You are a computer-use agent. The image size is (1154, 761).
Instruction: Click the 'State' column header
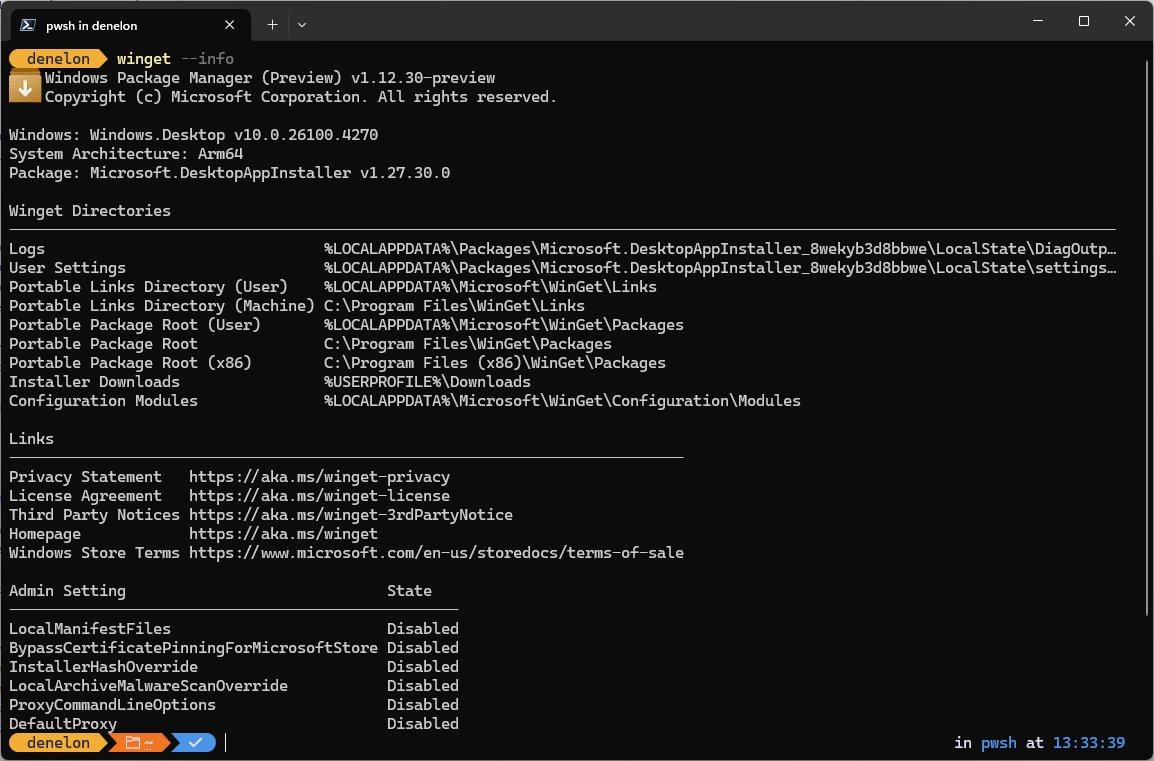(x=409, y=591)
